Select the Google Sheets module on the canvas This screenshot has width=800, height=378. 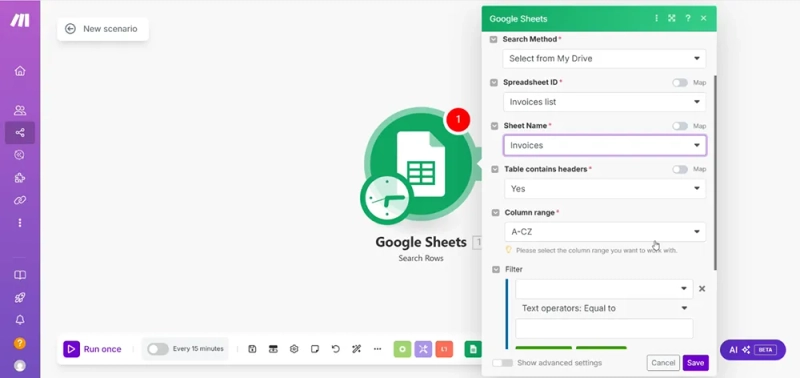pyautogui.click(x=421, y=164)
